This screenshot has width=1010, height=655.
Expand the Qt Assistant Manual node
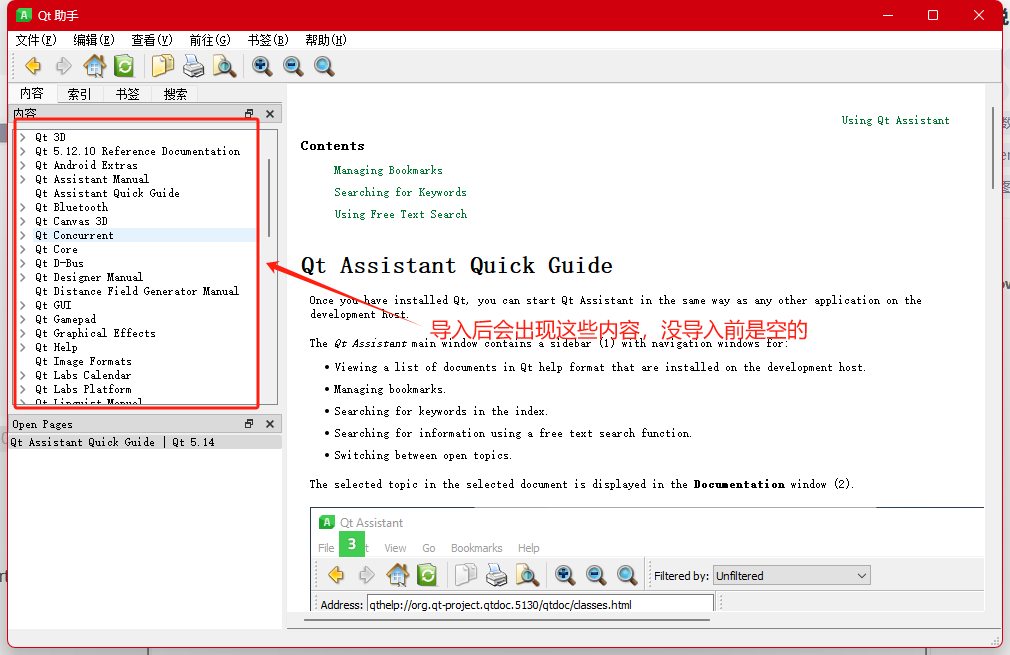[23, 179]
